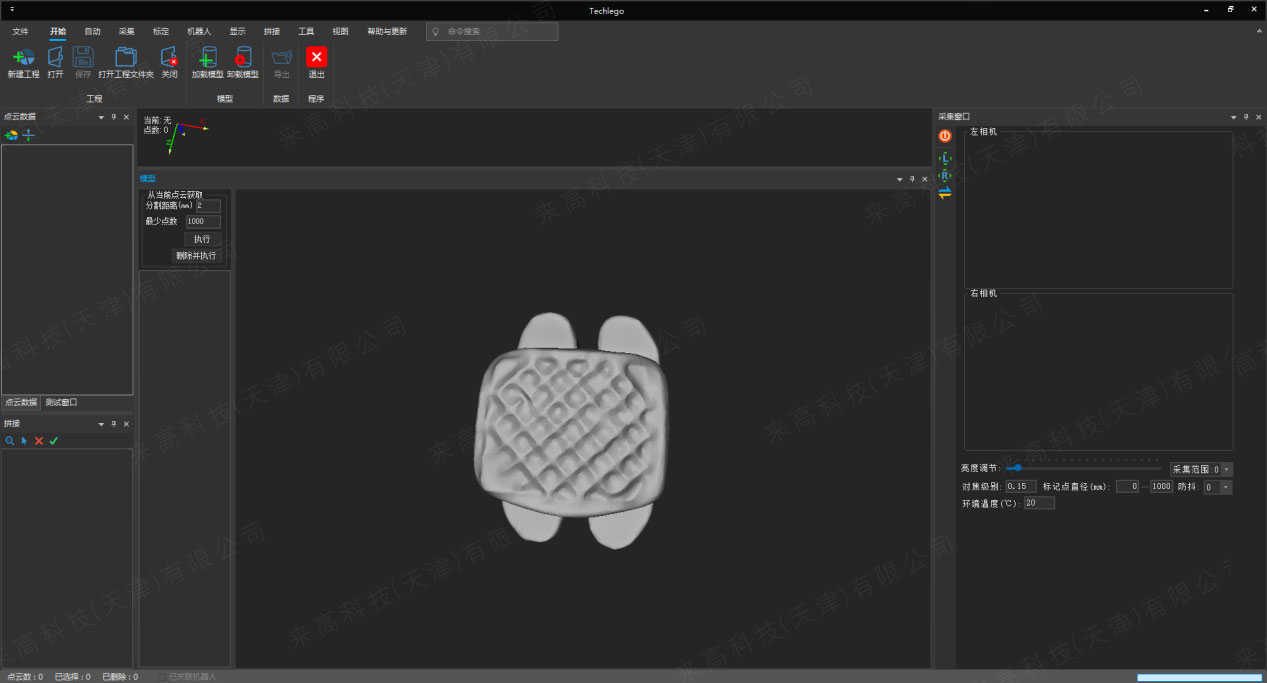
Task: Click the left camera L icon
Action: (945, 158)
